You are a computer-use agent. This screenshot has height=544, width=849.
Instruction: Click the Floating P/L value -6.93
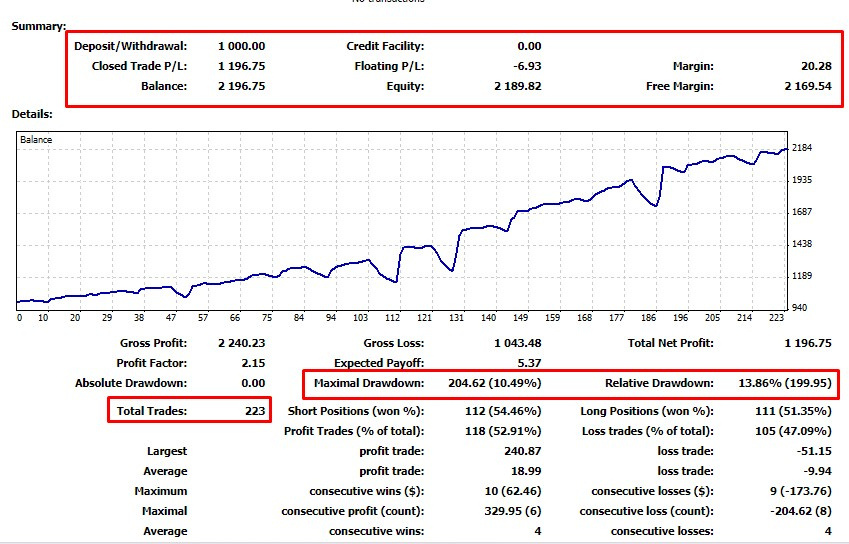coord(524,66)
